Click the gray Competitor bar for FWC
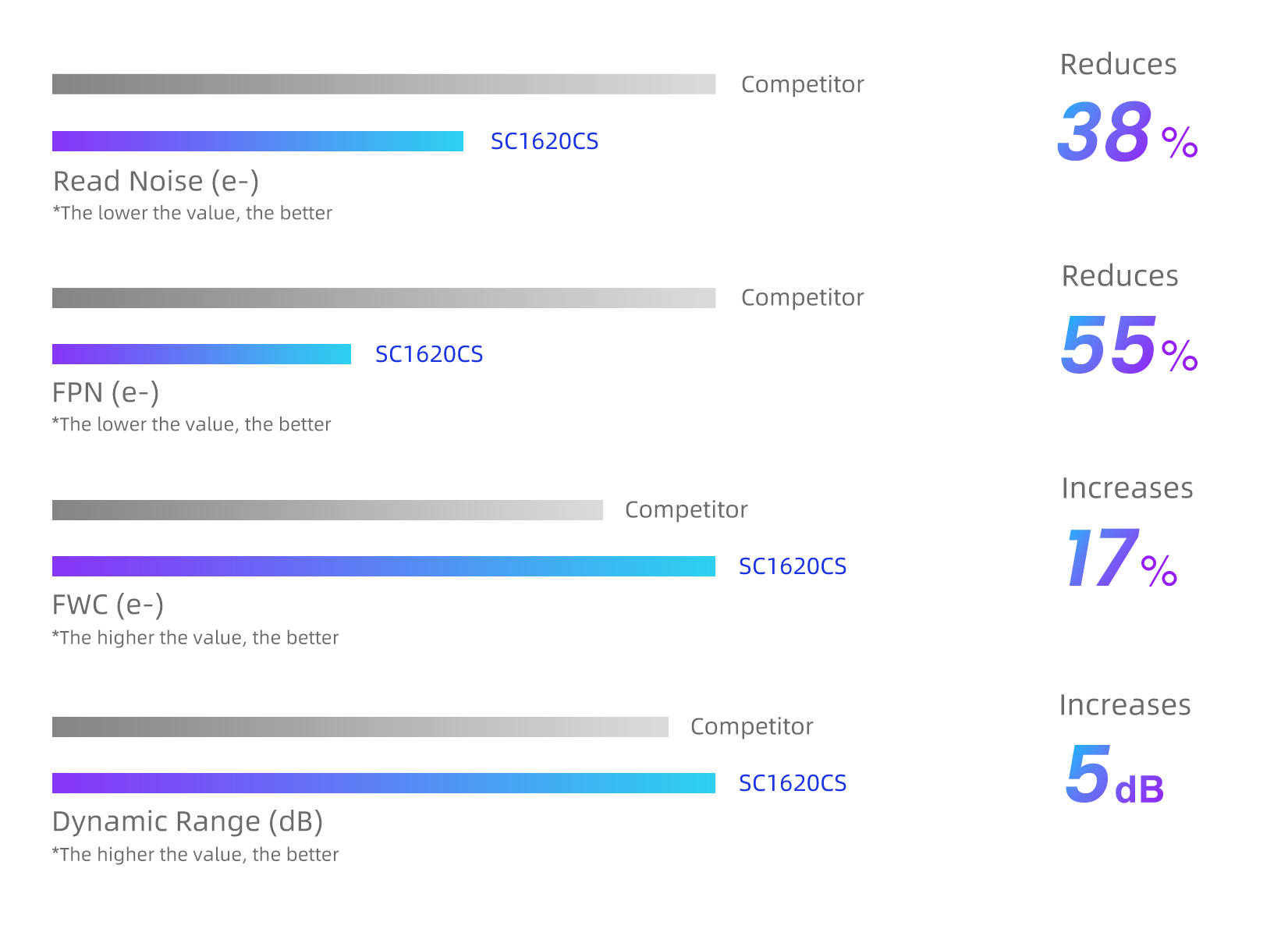Image resolution: width=1288 pixels, height=936 pixels. pos(328,510)
